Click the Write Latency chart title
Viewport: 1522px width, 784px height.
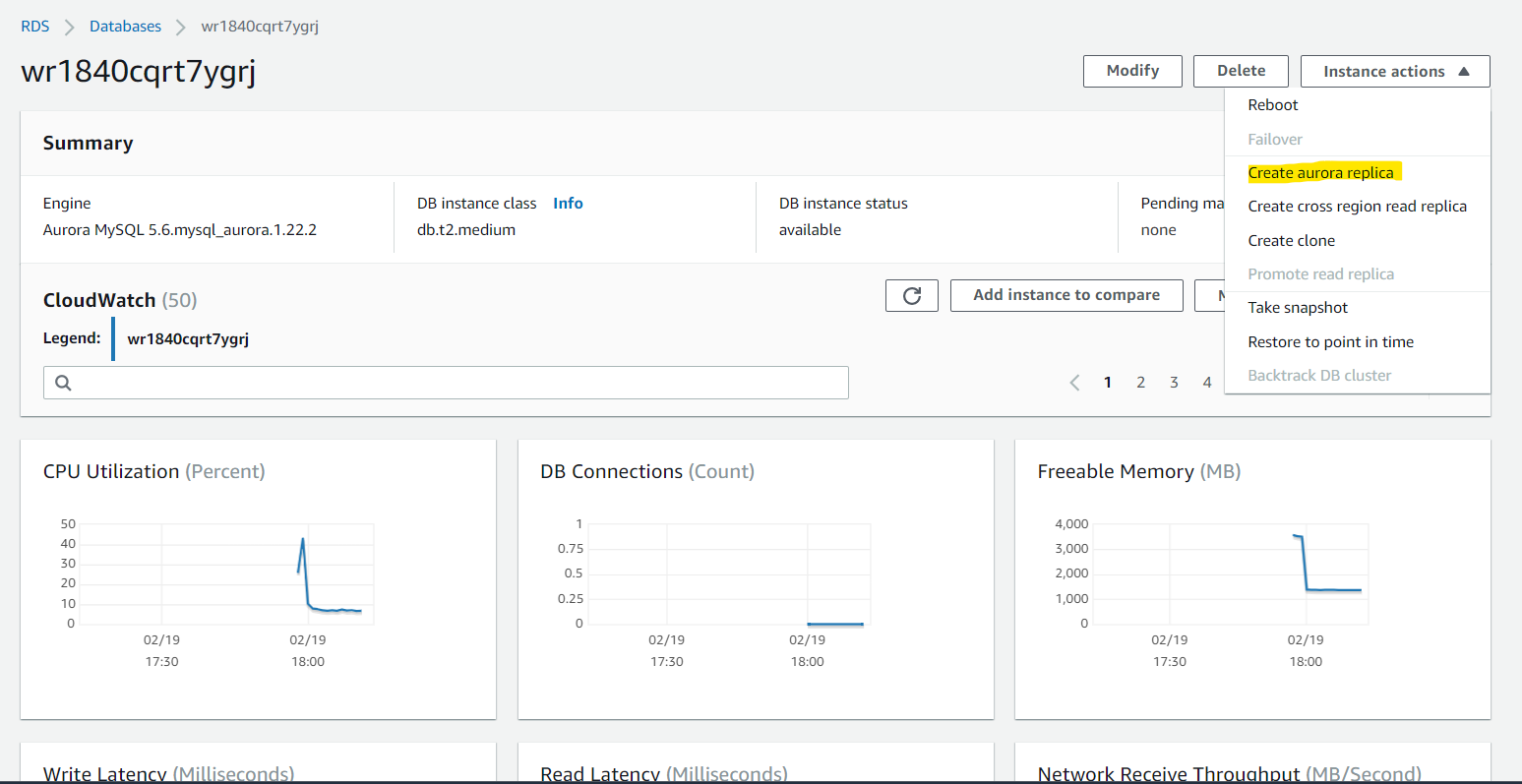[x=168, y=774]
